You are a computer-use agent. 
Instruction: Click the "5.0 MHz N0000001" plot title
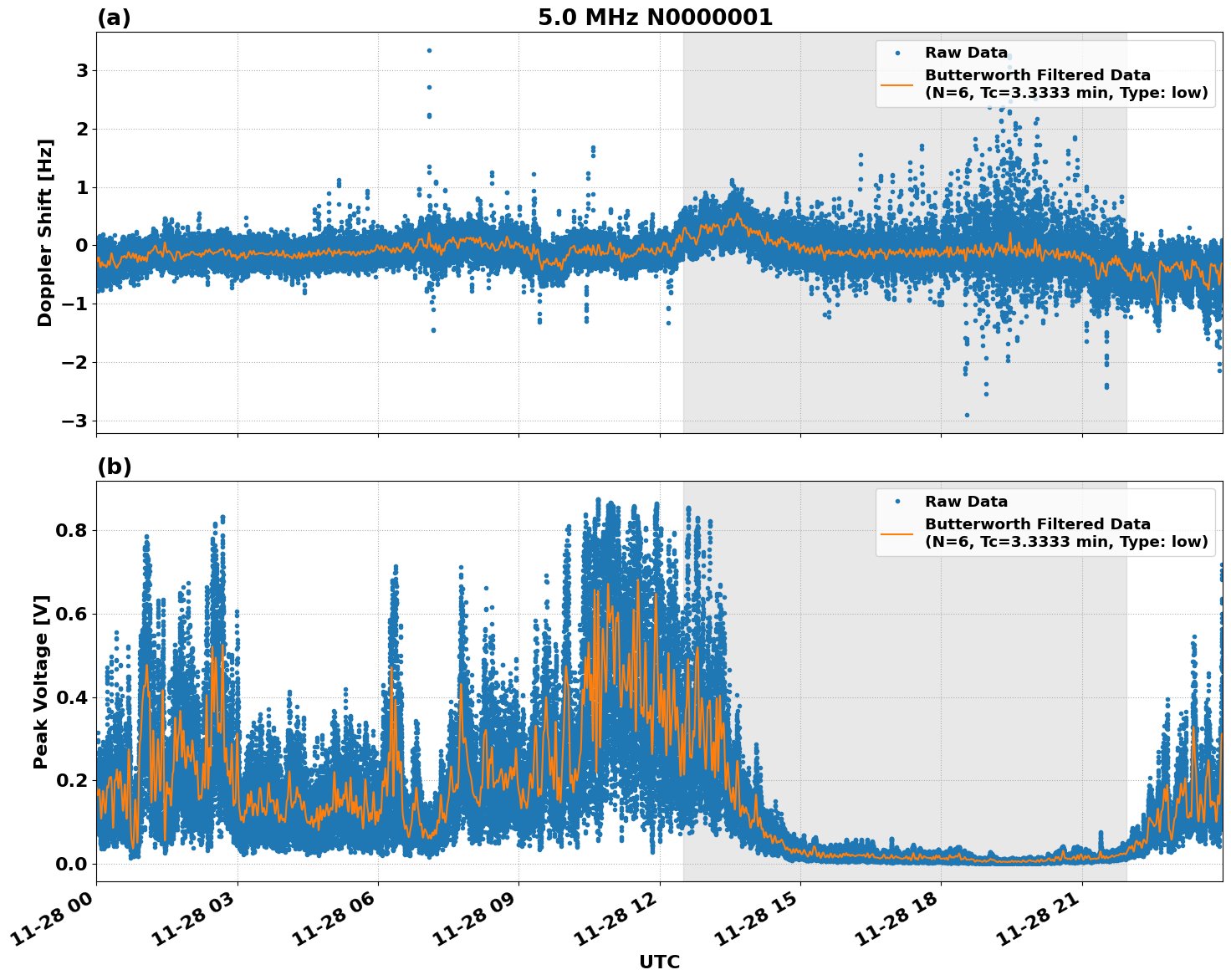tap(655, 18)
